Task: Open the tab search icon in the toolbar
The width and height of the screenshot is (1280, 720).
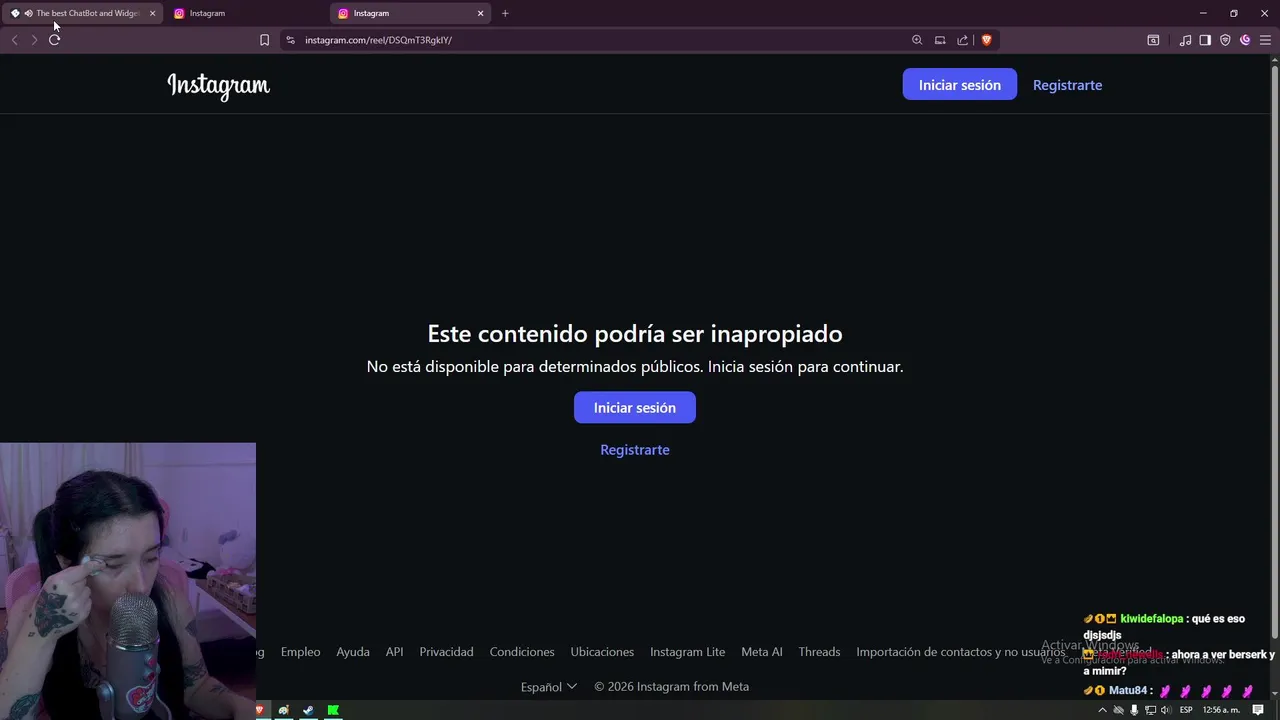Action: [x=1153, y=40]
